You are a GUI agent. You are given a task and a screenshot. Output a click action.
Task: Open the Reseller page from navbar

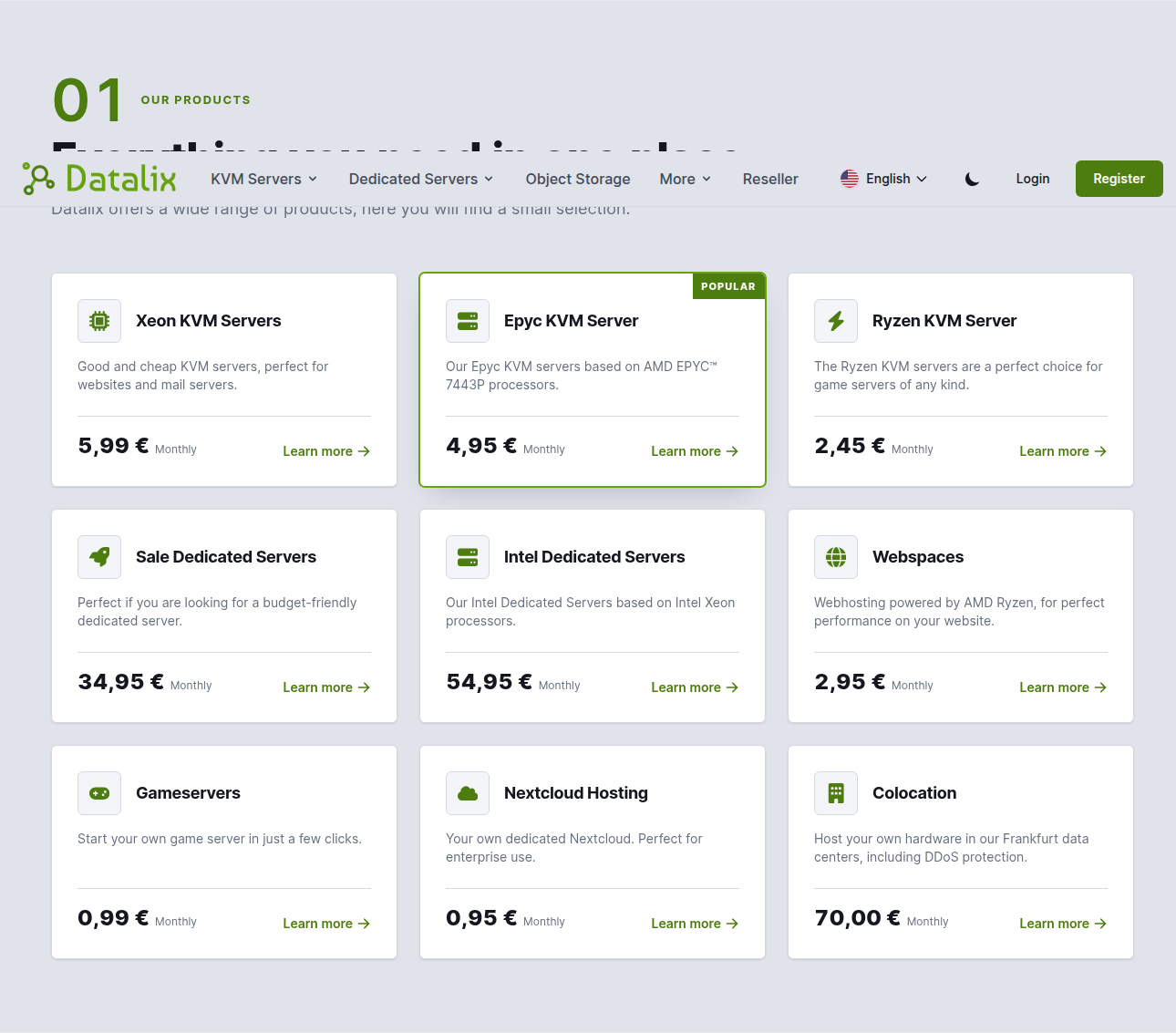(x=770, y=179)
